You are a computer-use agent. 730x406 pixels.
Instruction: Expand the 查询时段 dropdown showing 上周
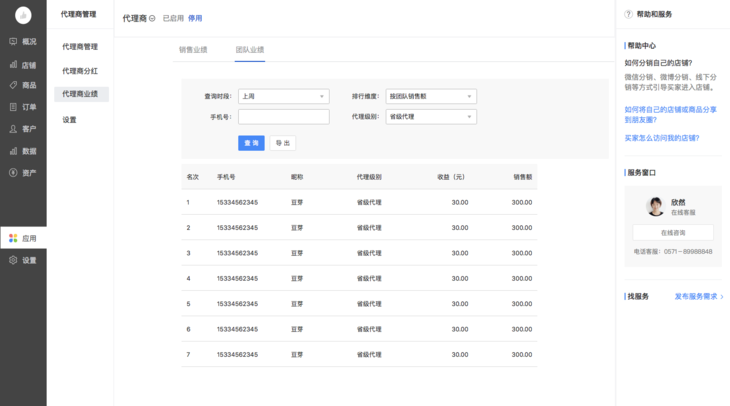pos(283,97)
